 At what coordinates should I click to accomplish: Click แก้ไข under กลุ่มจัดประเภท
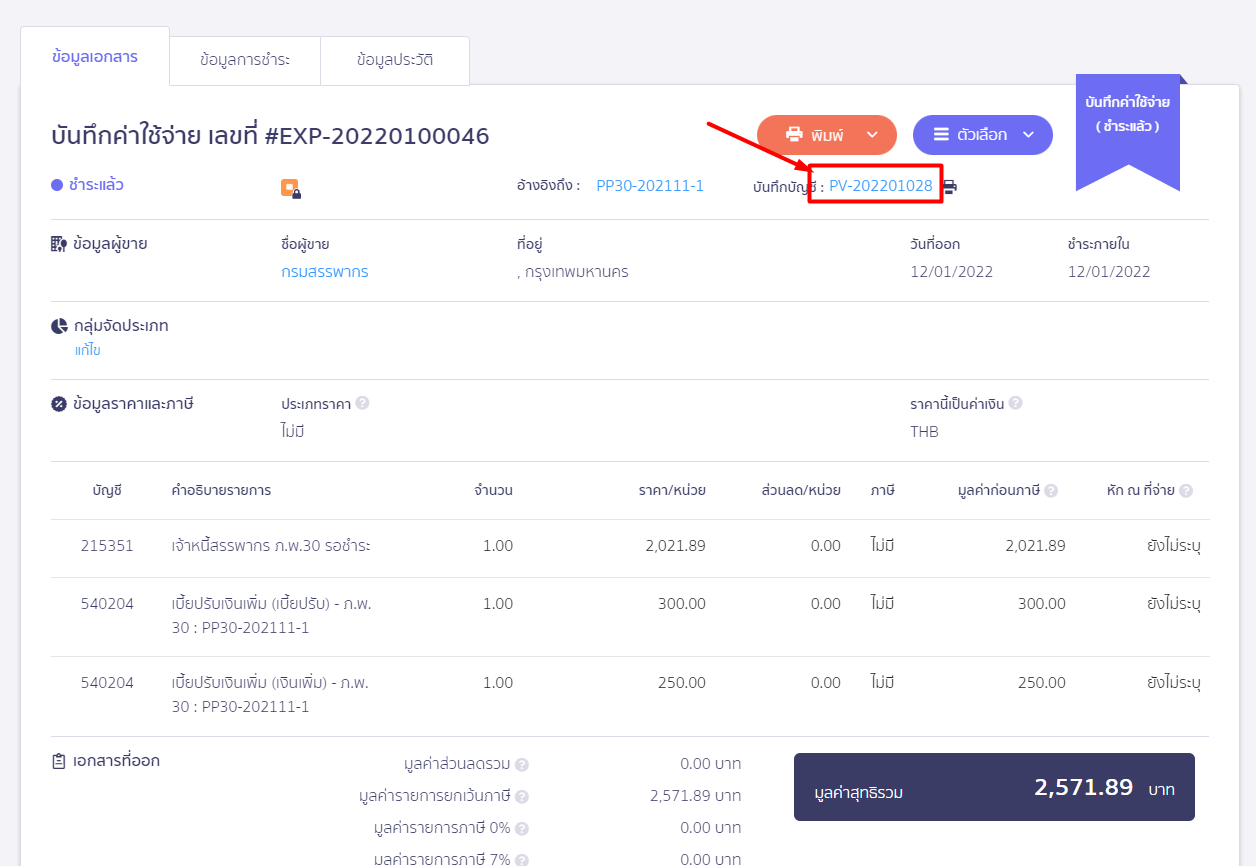click(88, 350)
